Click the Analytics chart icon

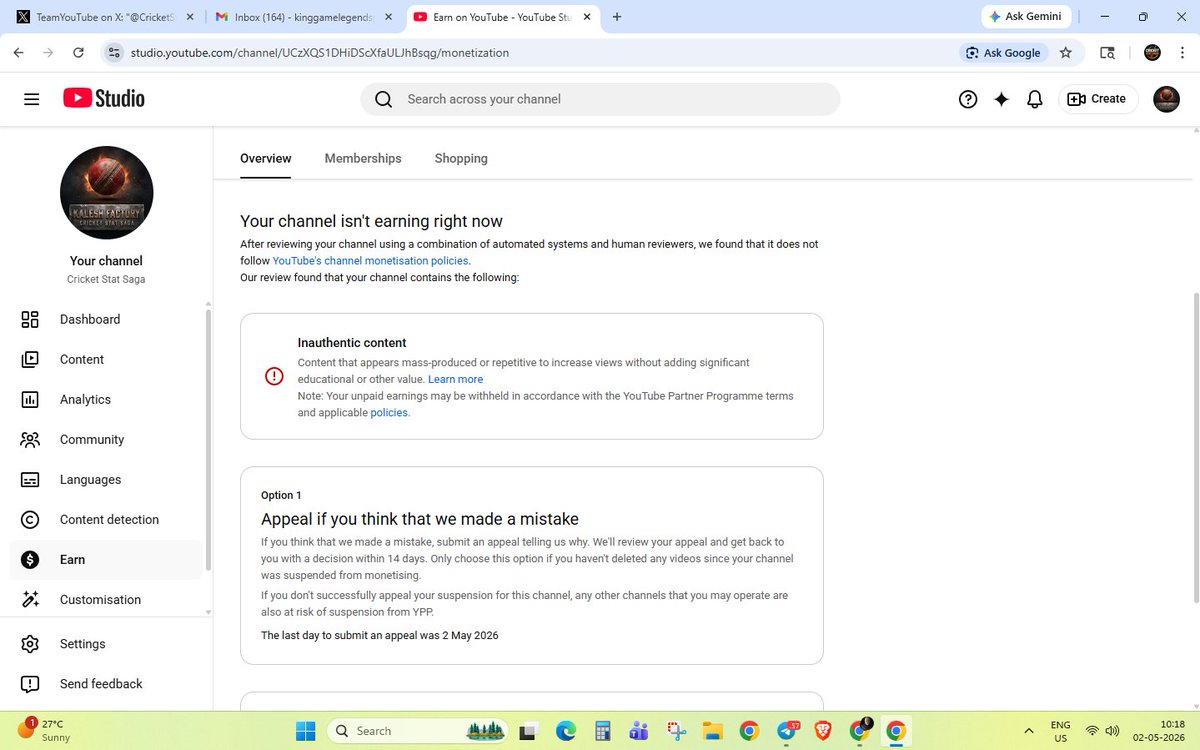30,399
